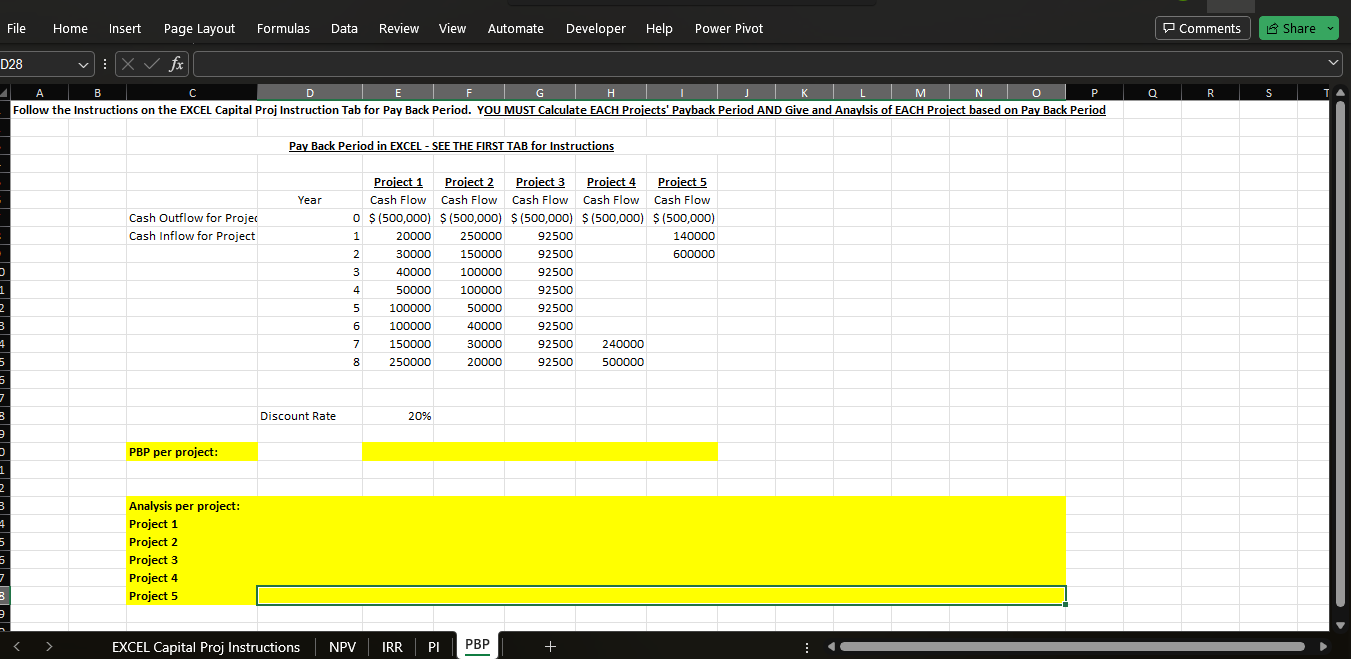Switch to the NPV sheet tab
1351x659 pixels.
click(x=342, y=646)
